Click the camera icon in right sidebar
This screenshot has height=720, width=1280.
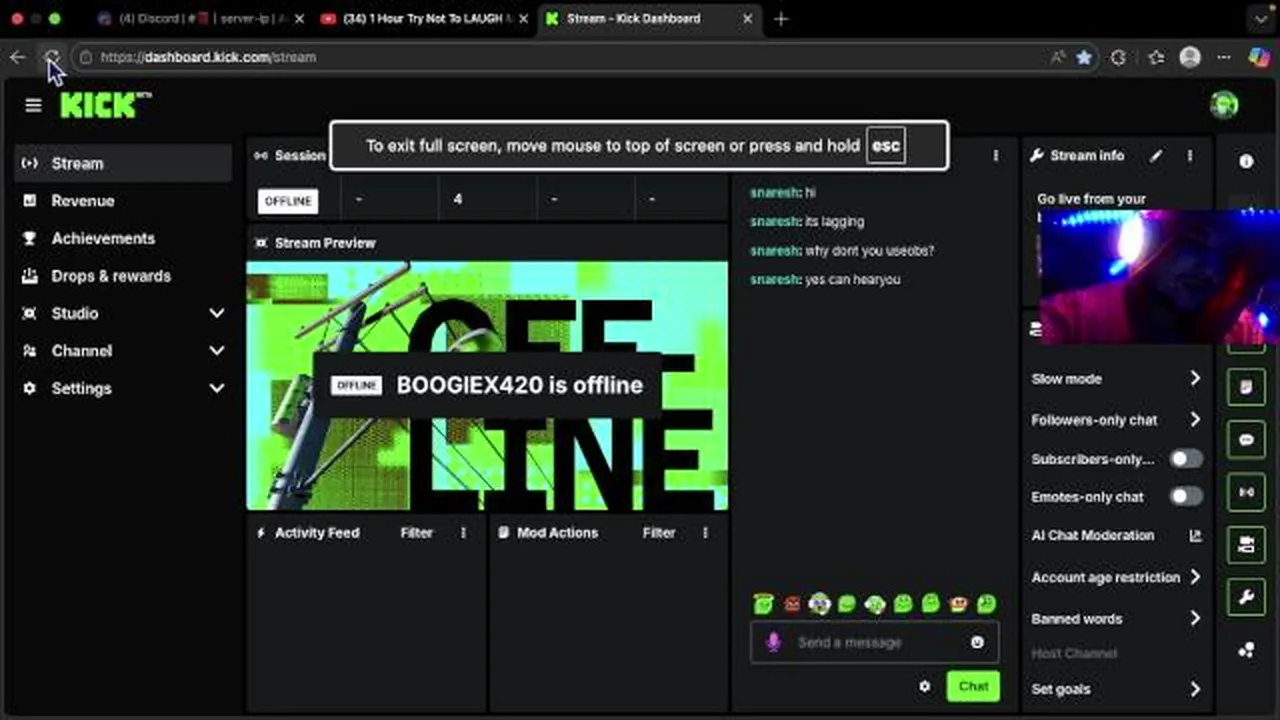point(1246,545)
